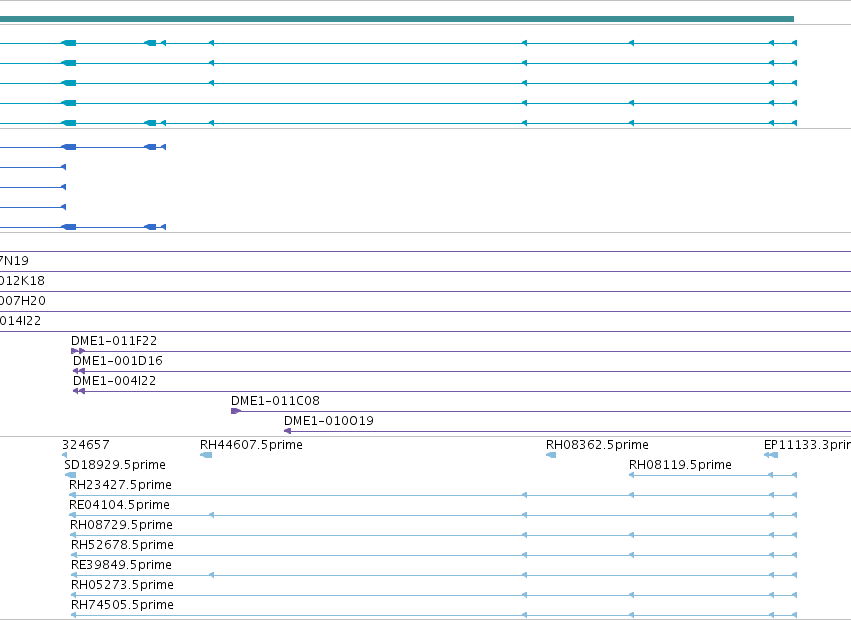This screenshot has height=620, width=851.
Task: Click the small glyph beneath RH08362.5prime
Action: pos(551,455)
